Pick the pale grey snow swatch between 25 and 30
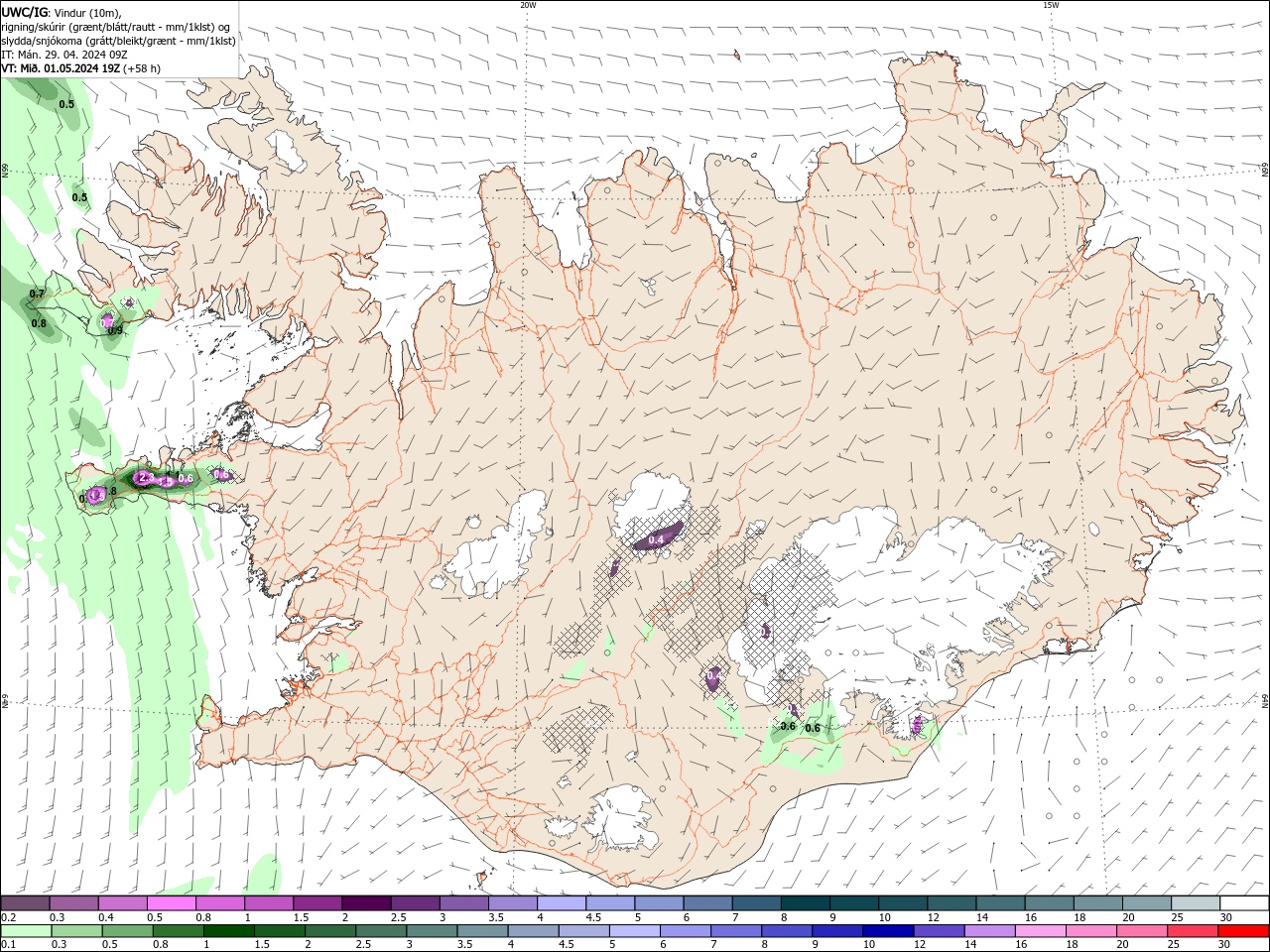 [1196, 903]
